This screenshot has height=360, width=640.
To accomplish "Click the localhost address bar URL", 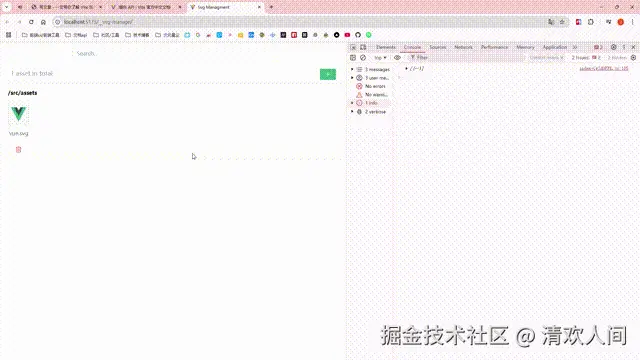I will tap(98, 22).
